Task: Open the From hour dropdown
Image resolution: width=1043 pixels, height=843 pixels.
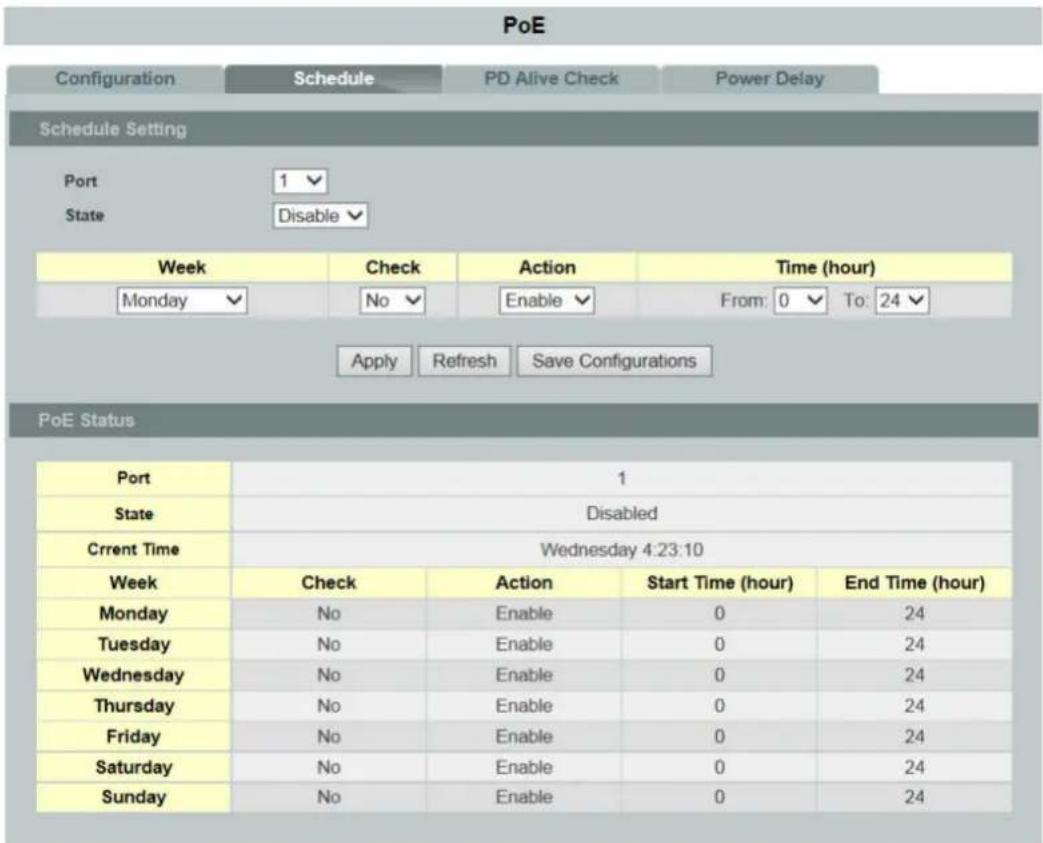Action: tap(800, 301)
